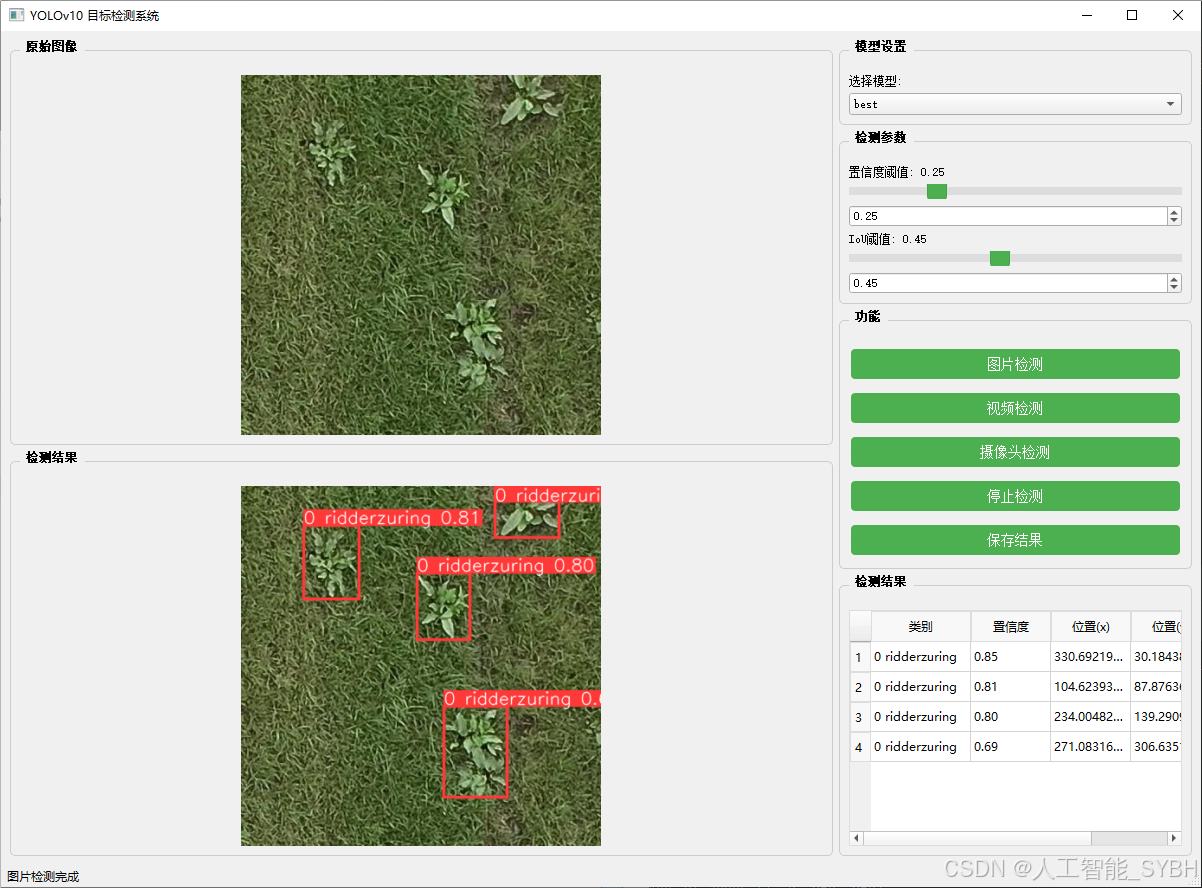Click position cell 234.00482...
The height and width of the screenshot is (888, 1202).
[1090, 717]
